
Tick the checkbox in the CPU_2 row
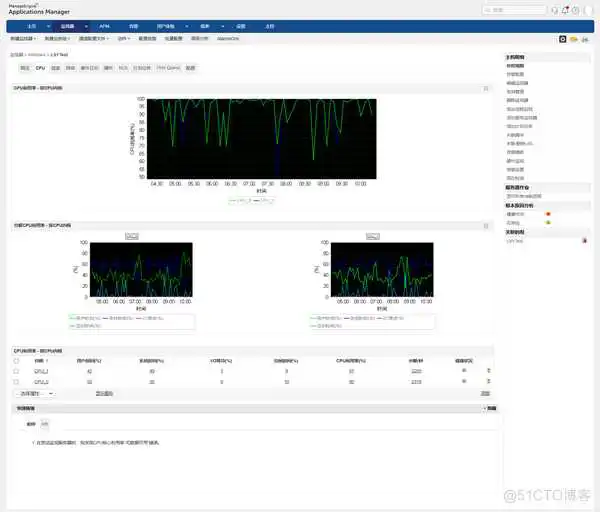[x=16, y=382]
